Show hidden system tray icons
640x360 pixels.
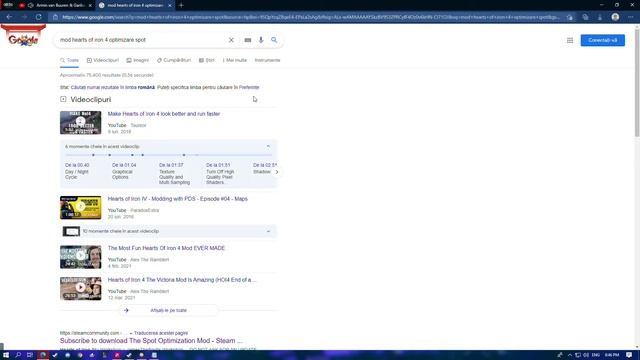(x=569, y=355)
